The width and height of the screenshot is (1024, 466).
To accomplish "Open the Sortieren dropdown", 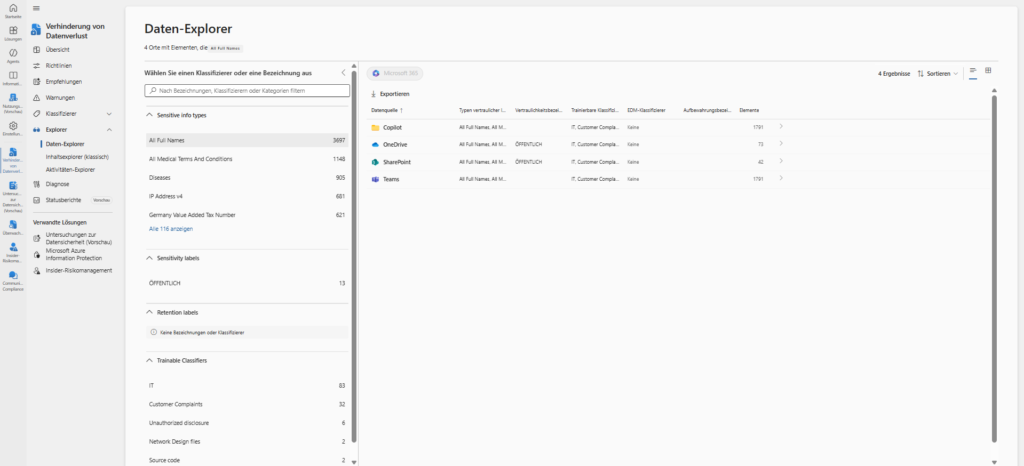I will coord(938,73).
